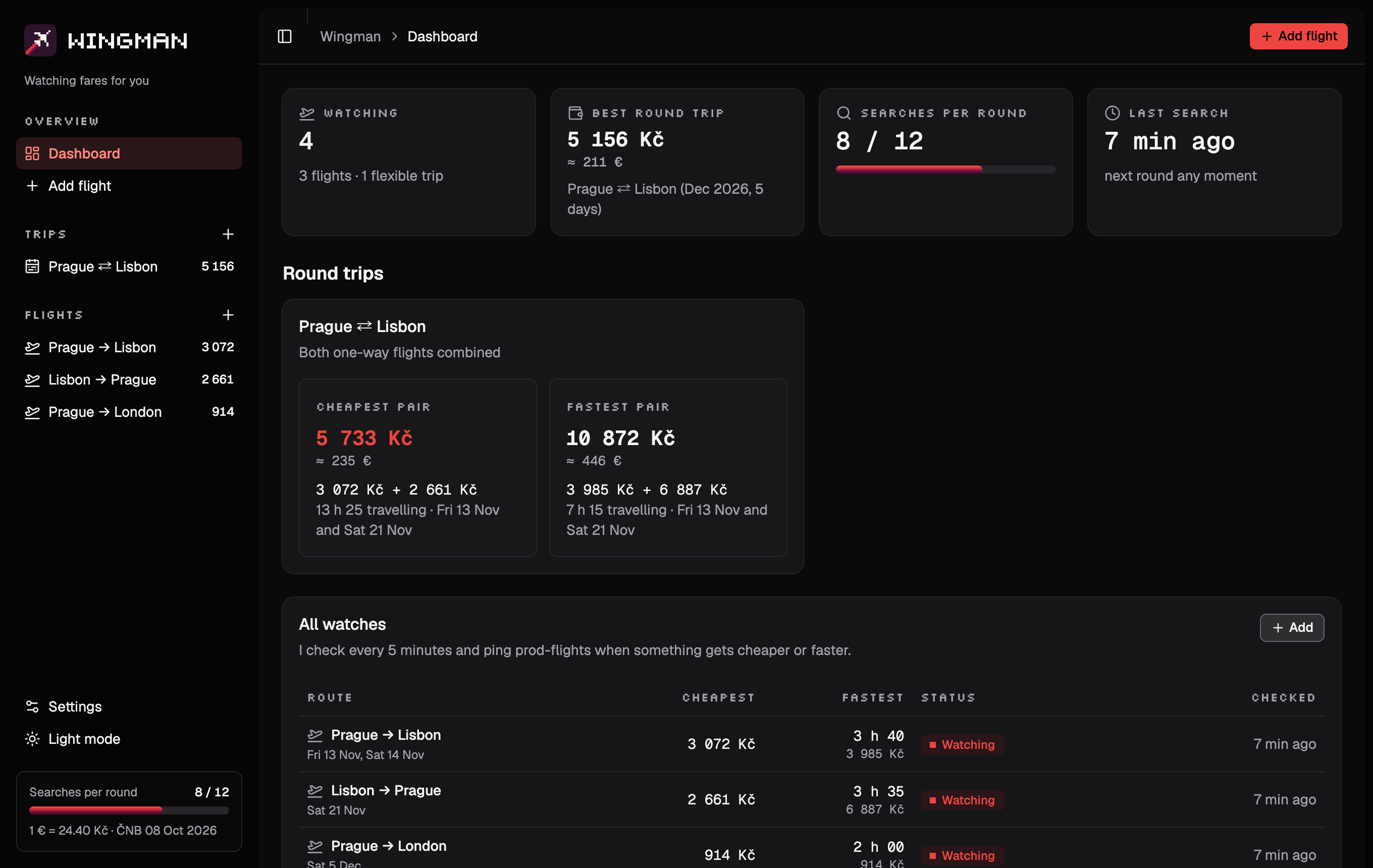This screenshot has width=1373, height=868.
Task: Click the Prague → Lisbon route in table
Action: click(386, 735)
